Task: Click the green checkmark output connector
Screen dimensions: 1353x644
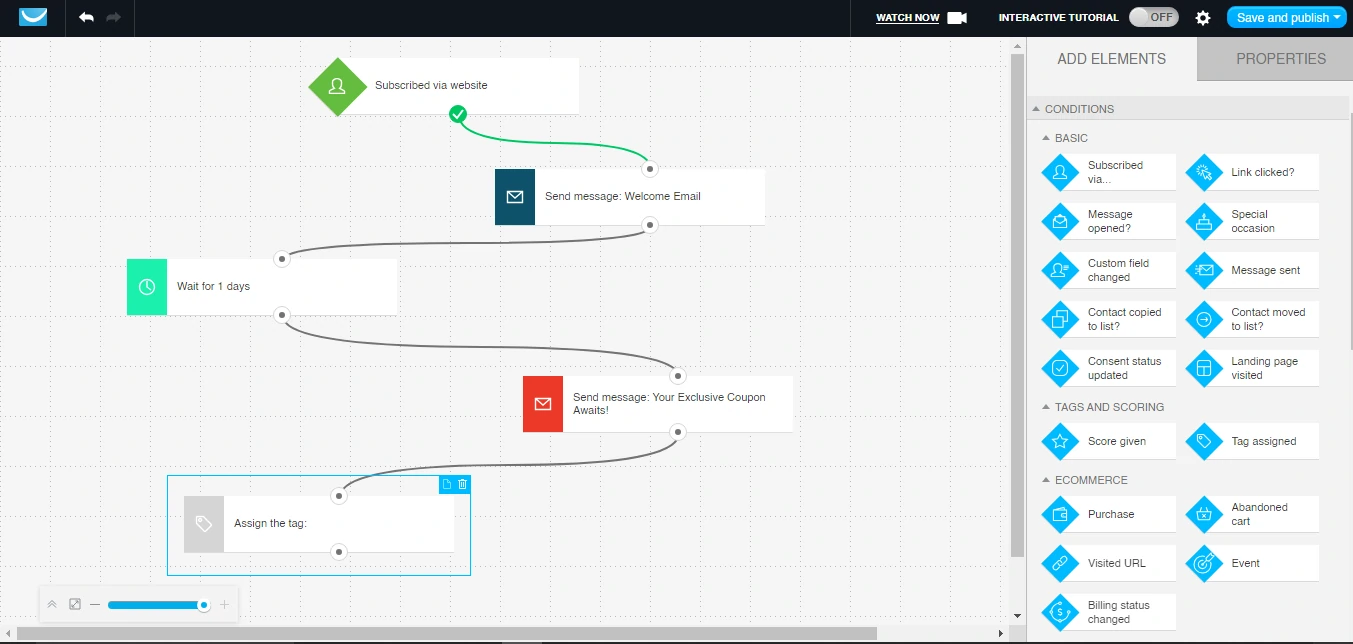Action: point(458,114)
